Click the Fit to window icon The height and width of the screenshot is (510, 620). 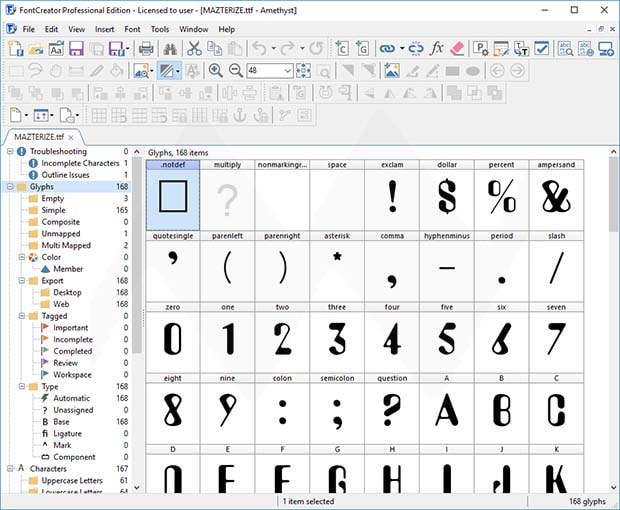click(x=303, y=71)
